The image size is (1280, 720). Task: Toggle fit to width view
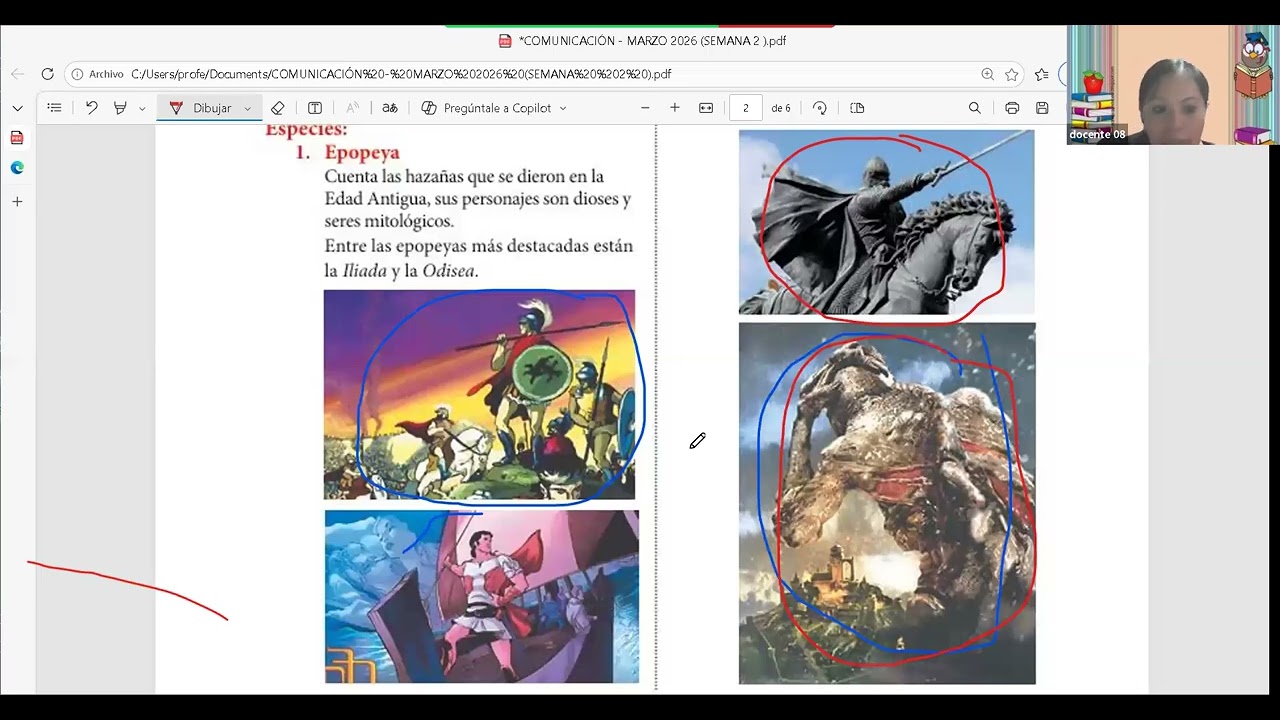[x=706, y=108]
